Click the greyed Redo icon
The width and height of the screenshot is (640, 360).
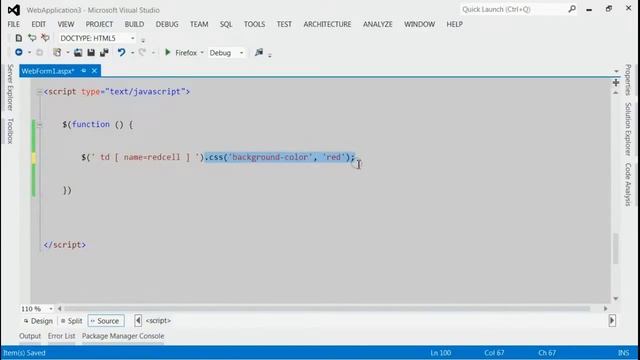(x=142, y=53)
